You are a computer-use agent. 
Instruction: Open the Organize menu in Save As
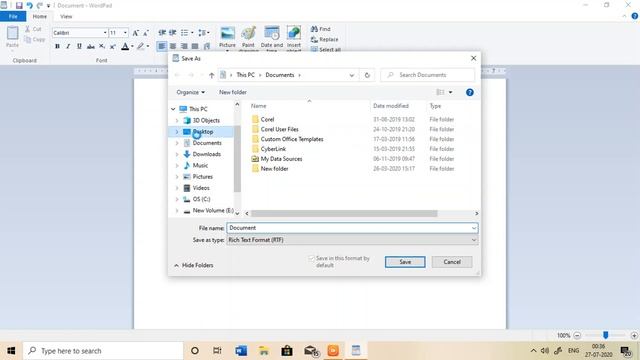pyautogui.click(x=191, y=92)
